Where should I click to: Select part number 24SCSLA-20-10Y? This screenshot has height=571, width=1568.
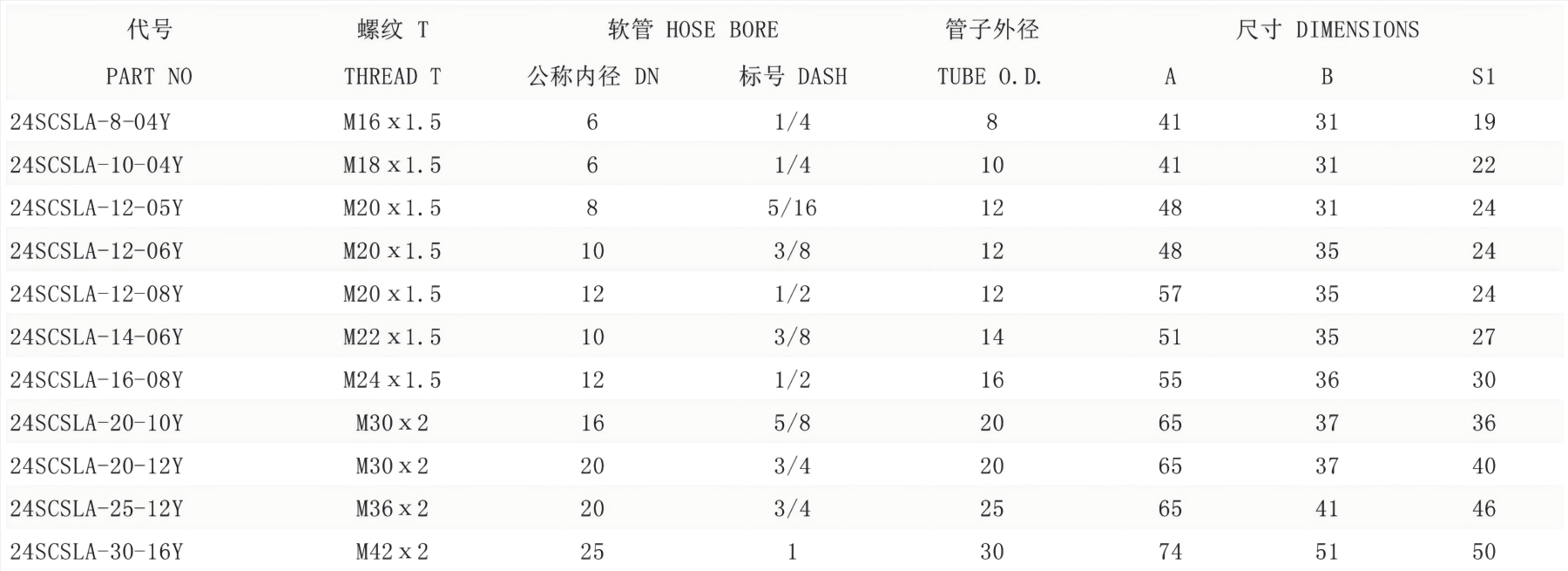(x=97, y=423)
